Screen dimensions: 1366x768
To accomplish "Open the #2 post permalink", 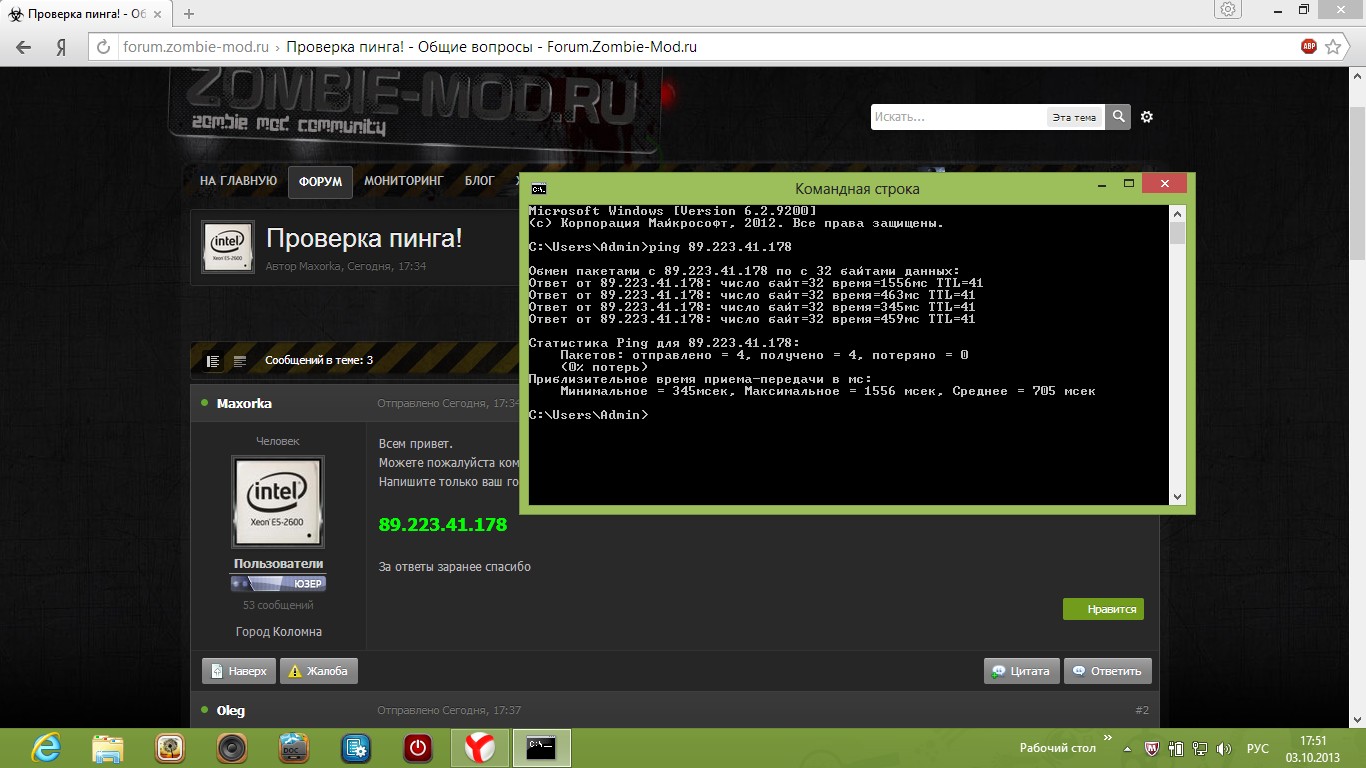I will tap(1142, 710).
